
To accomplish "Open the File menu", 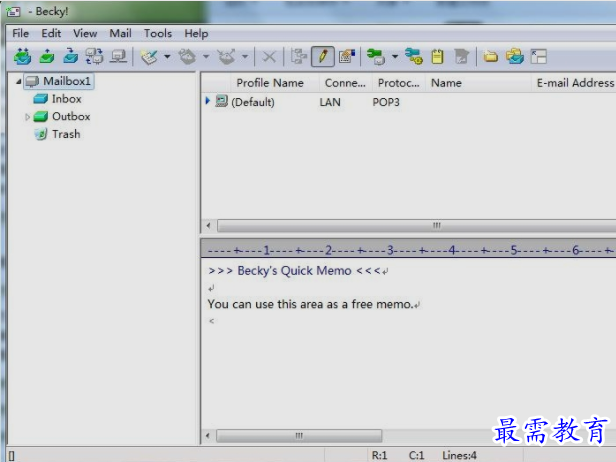I will click(x=20, y=33).
